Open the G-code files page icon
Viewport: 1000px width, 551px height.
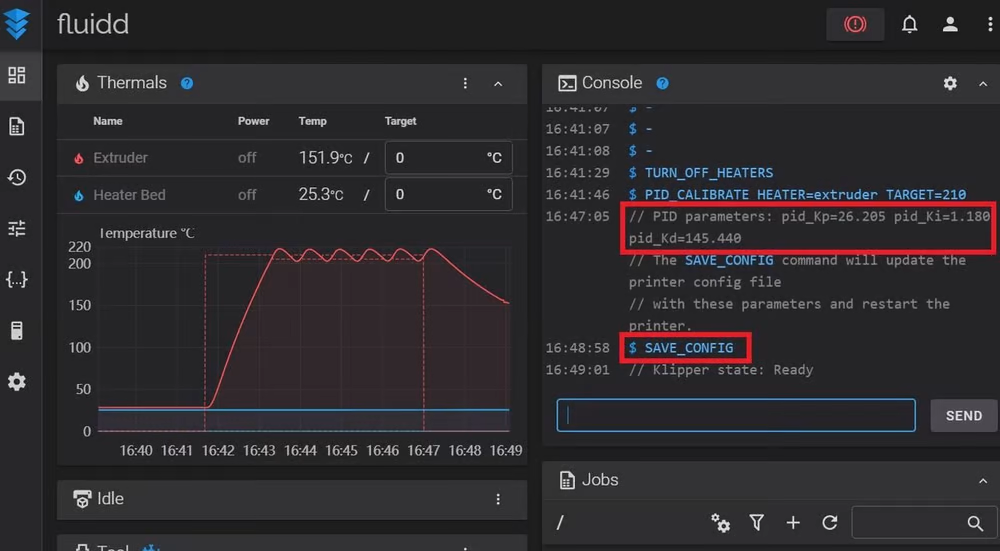(x=17, y=127)
